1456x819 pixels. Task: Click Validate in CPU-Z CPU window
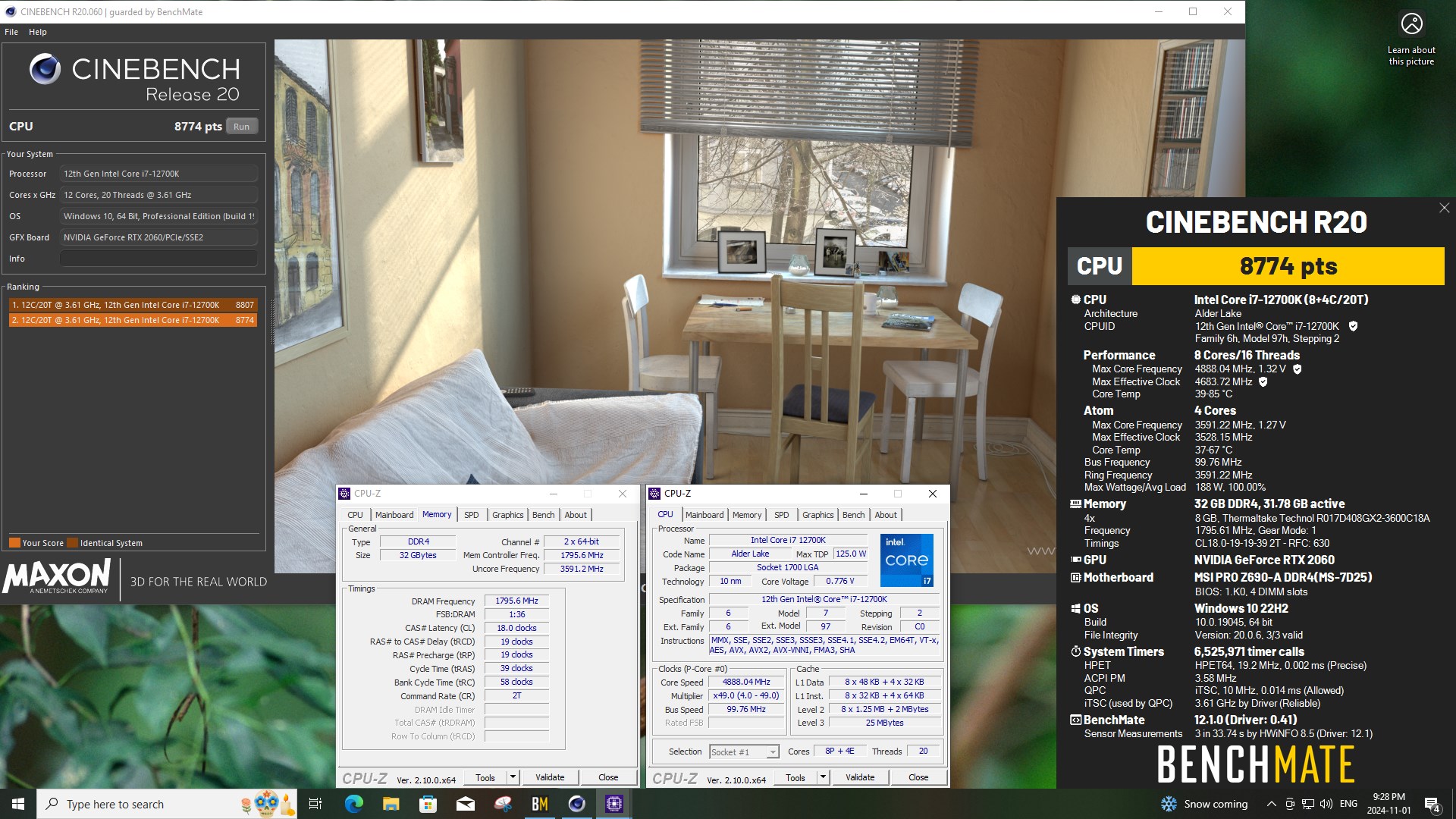click(x=860, y=777)
